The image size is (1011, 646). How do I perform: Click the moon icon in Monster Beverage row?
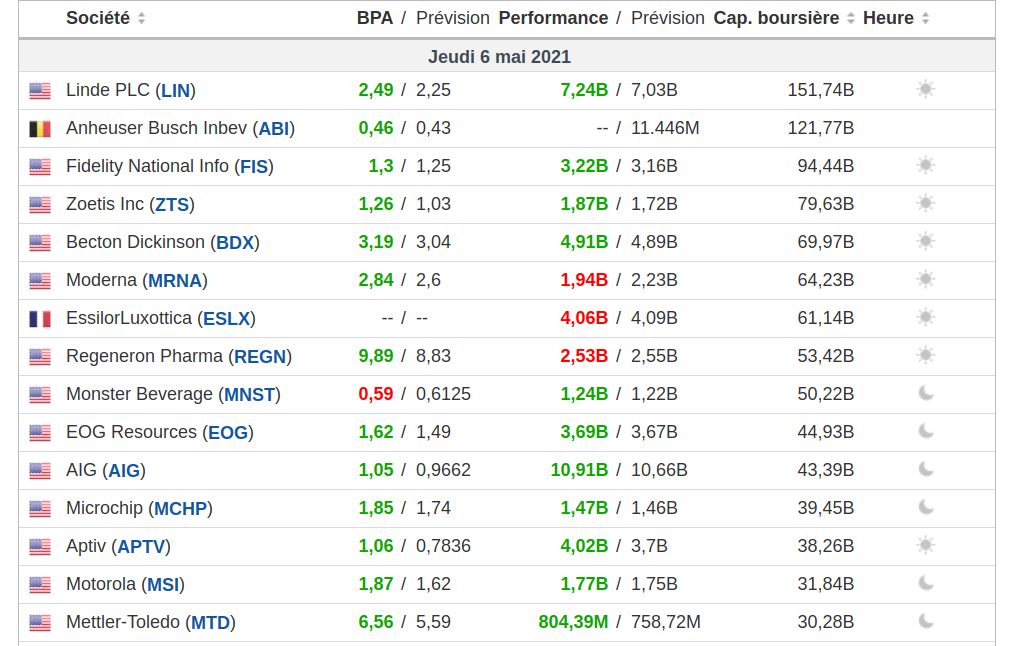point(925,393)
